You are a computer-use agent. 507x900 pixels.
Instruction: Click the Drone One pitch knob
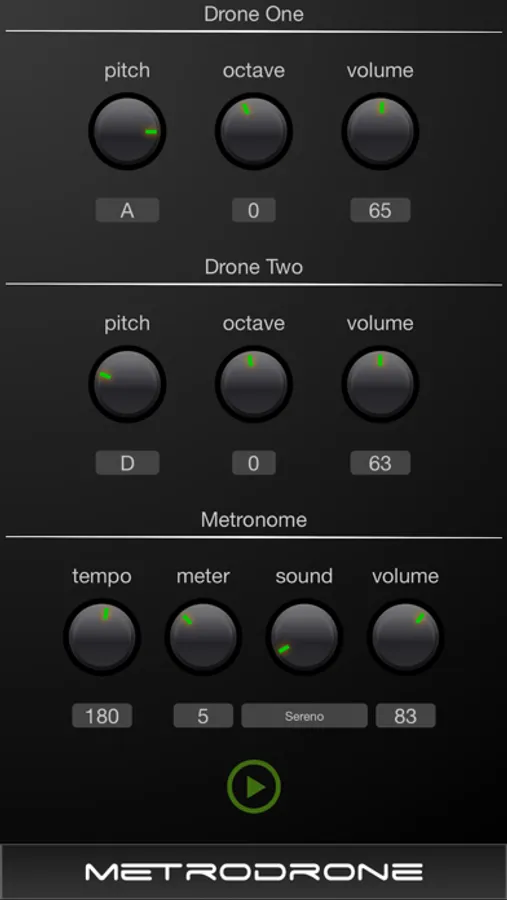(x=127, y=131)
